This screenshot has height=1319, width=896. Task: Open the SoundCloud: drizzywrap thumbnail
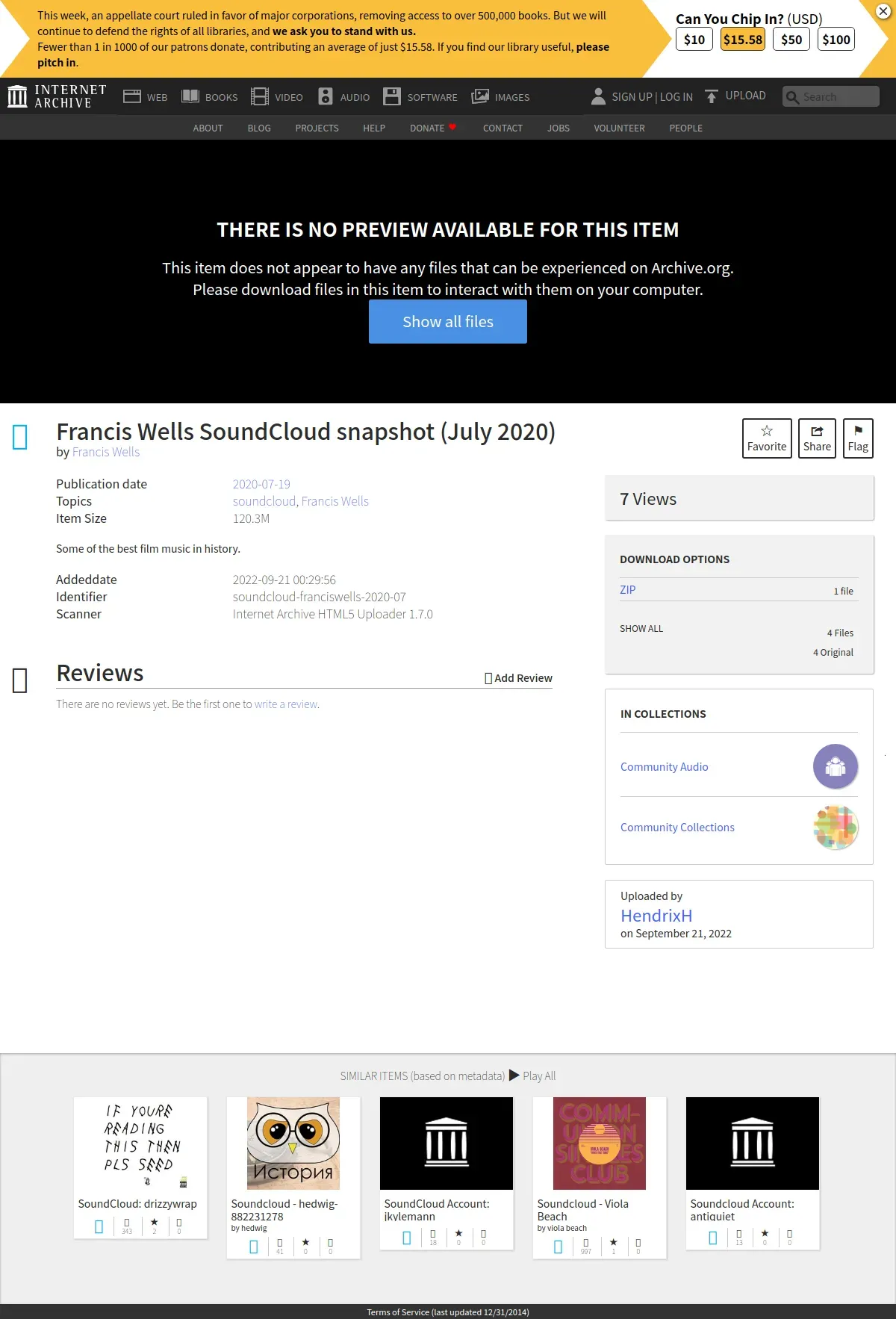coord(140,1143)
